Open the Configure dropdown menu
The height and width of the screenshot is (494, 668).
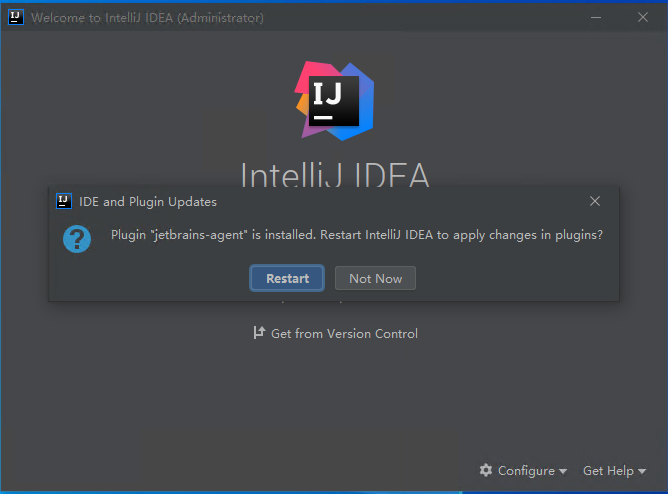point(523,471)
